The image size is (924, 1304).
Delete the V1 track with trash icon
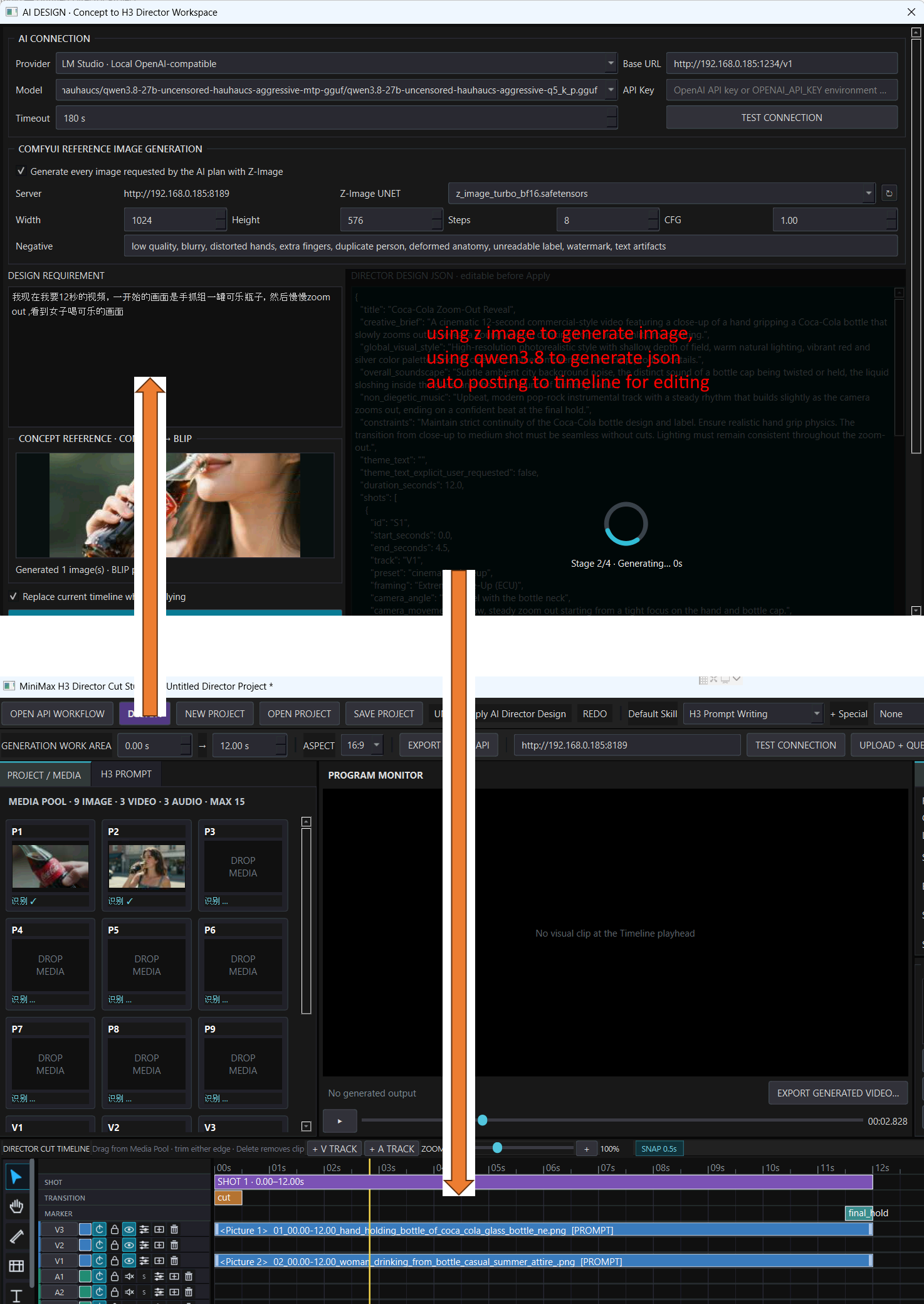tap(174, 1260)
